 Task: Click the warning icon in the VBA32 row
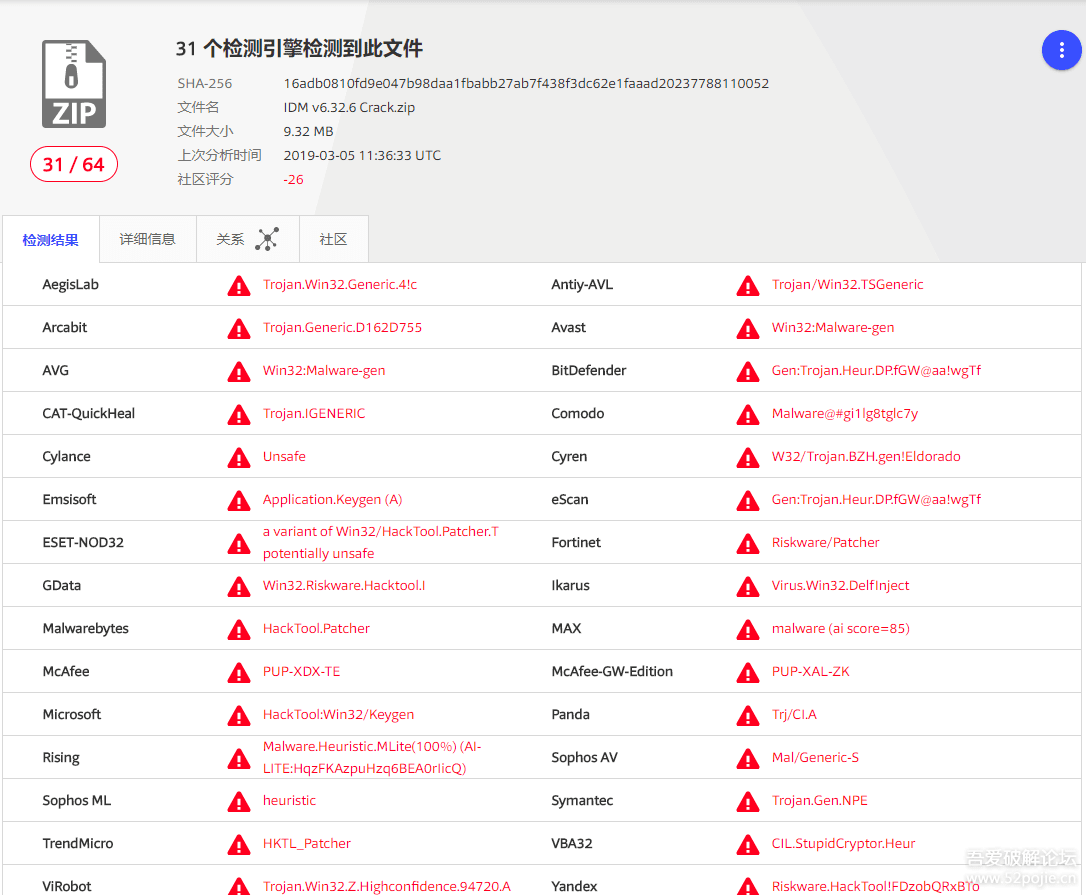[748, 844]
